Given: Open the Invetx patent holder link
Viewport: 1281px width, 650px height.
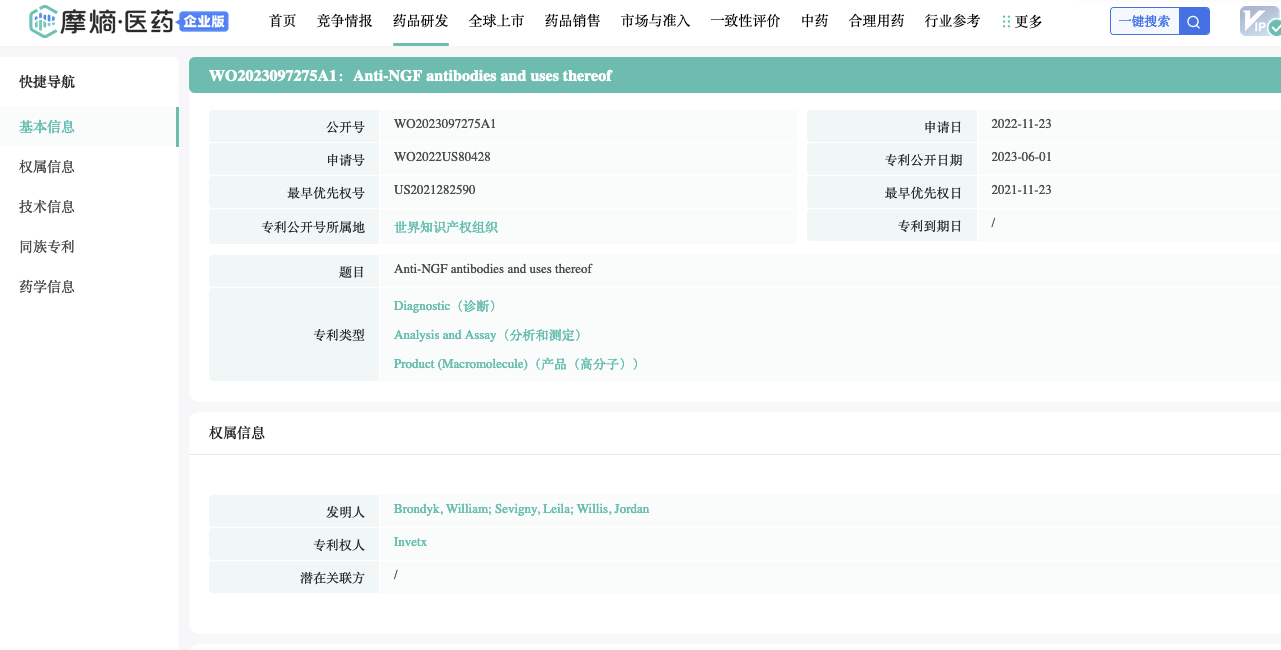Looking at the screenshot, I should click(x=410, y=542).
